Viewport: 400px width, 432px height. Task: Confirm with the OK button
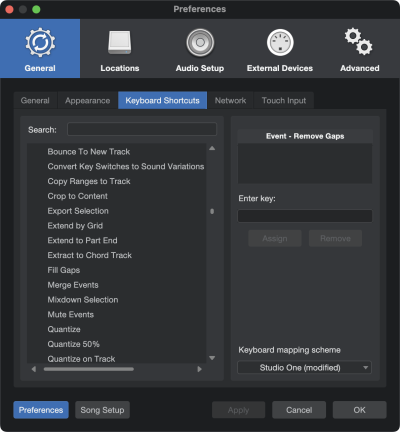coord(359,410)
